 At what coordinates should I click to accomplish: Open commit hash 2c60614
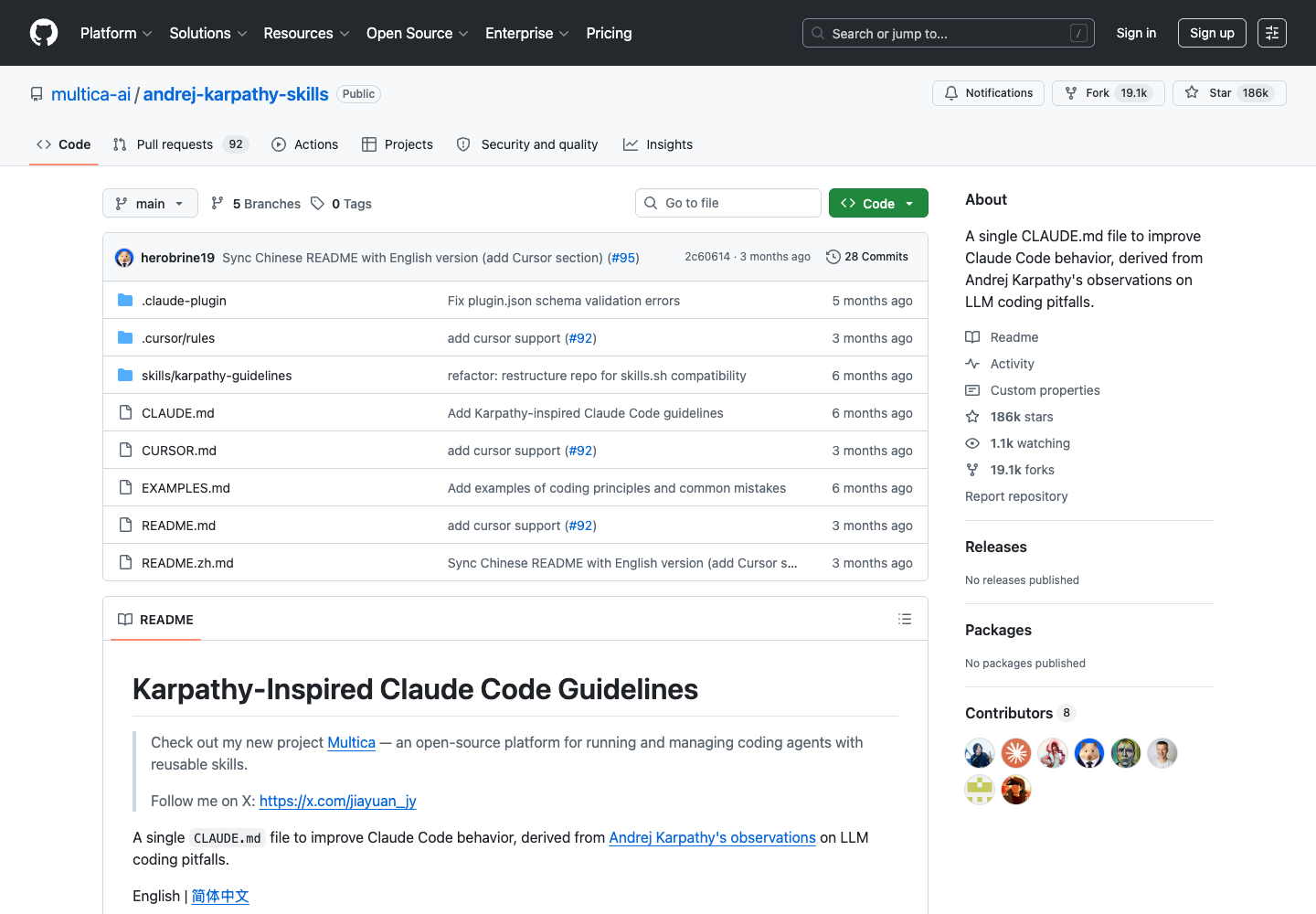coord(707,257)
